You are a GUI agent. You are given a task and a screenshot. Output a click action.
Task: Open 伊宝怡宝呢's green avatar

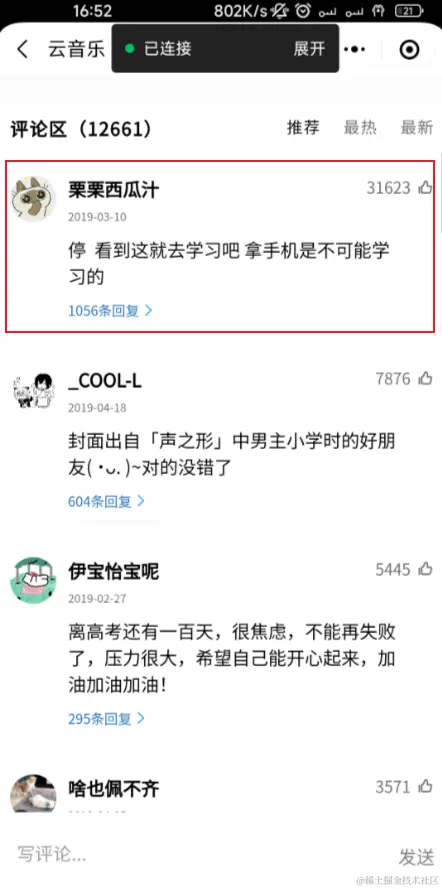coord(33,580)
